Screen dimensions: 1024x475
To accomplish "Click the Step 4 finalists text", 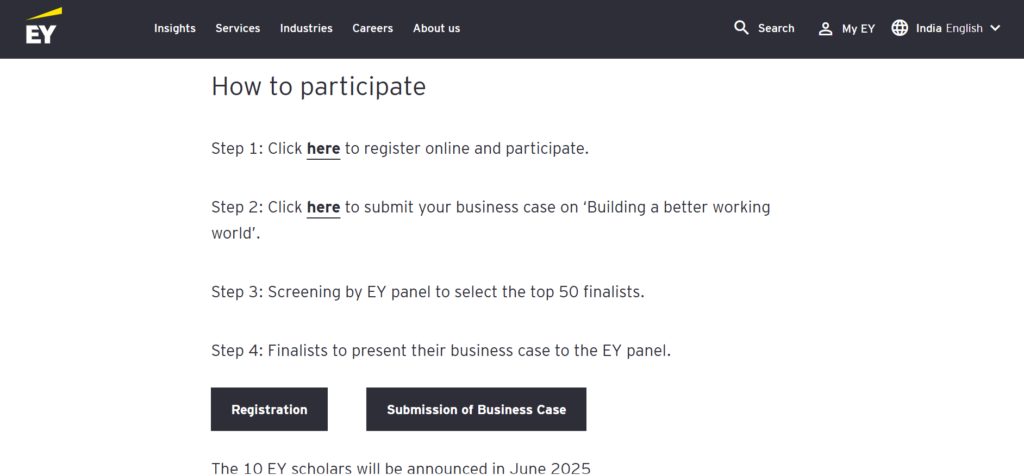I will [441, 351].
